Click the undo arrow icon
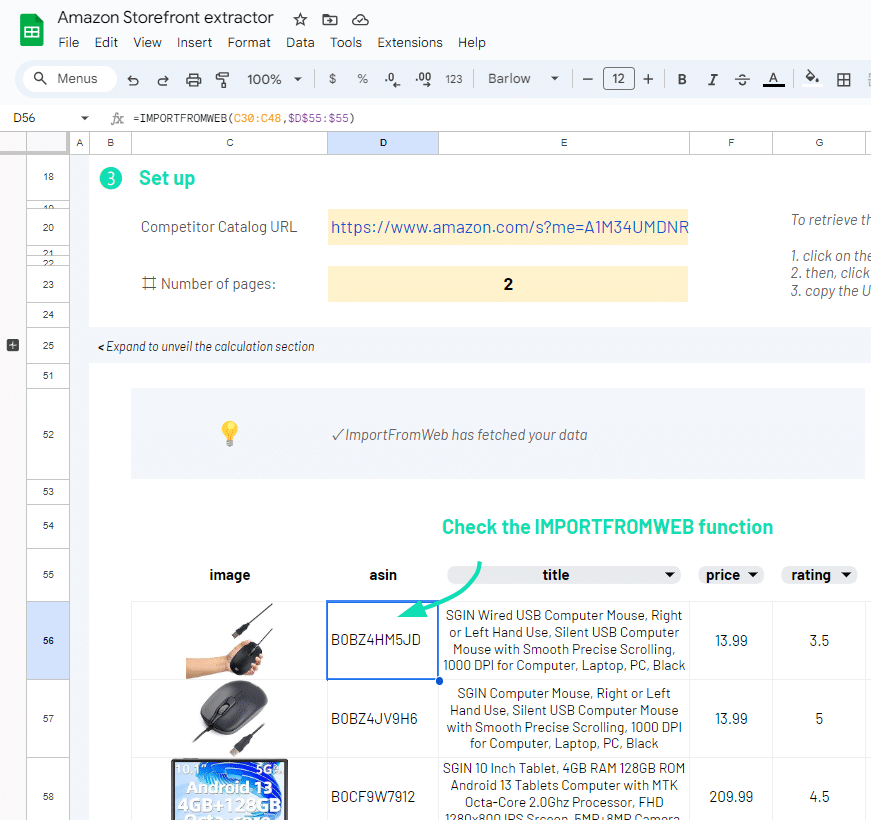The image size is (871, 820). coord(133,79)
